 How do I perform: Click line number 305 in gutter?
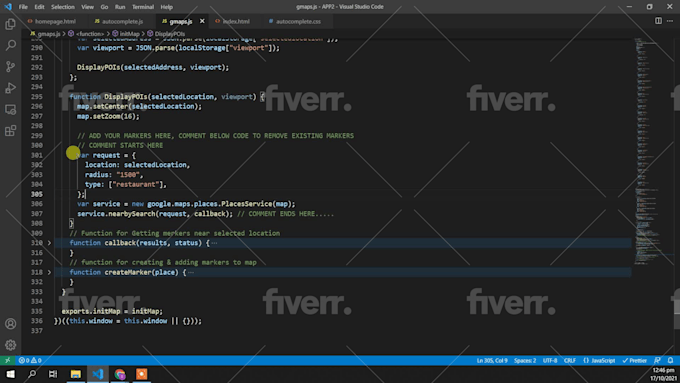tap(37, 194)
